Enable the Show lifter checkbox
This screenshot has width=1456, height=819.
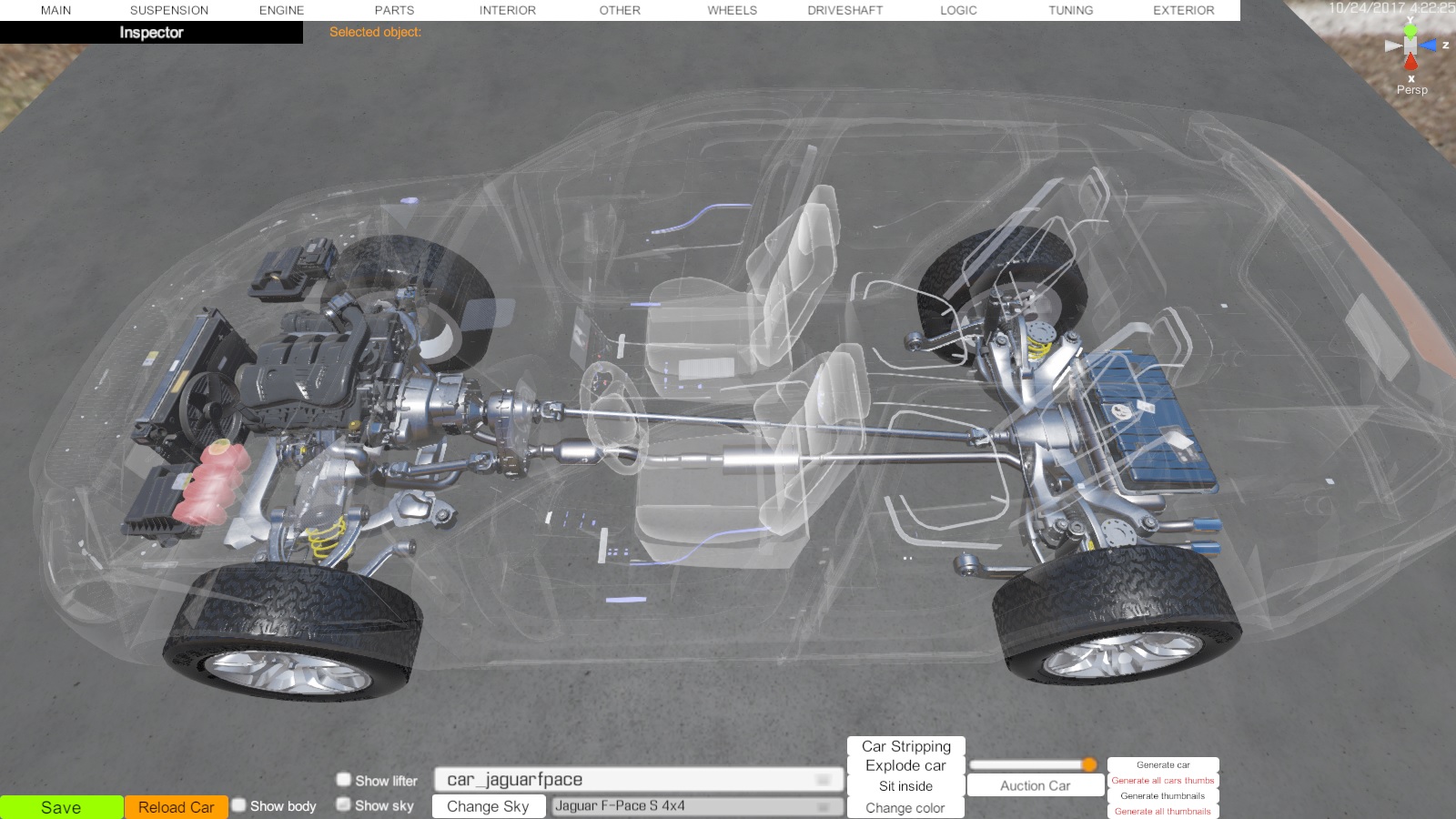click(x=344, y=780)
